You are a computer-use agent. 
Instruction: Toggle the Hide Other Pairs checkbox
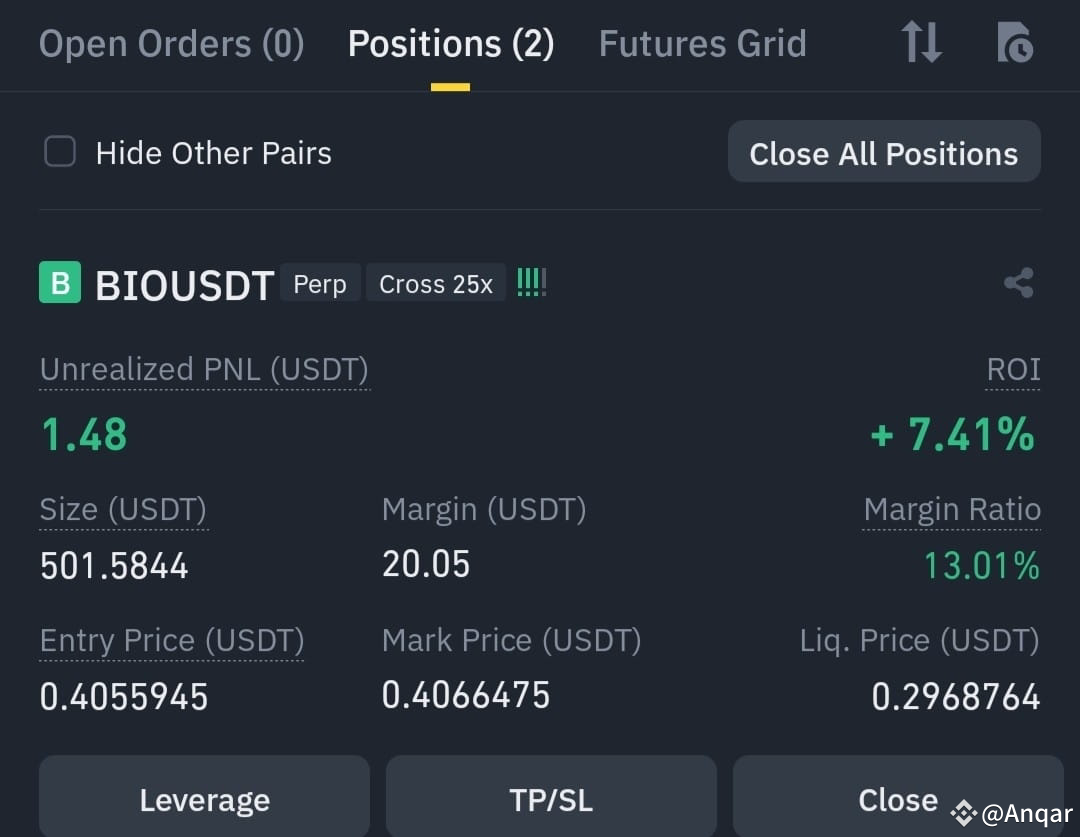[x=60, y=152]
